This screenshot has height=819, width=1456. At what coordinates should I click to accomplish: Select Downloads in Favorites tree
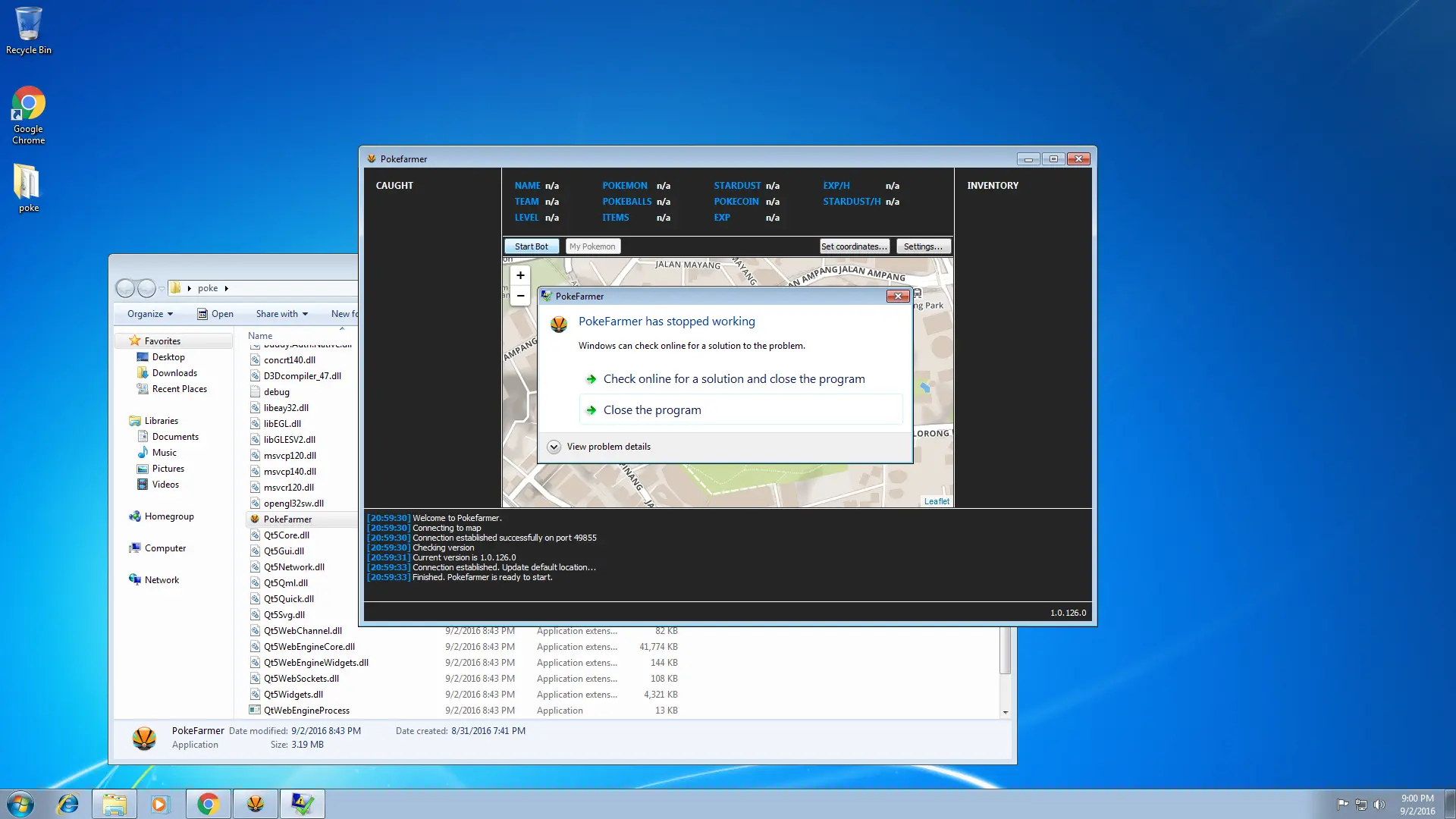(174, 373)
